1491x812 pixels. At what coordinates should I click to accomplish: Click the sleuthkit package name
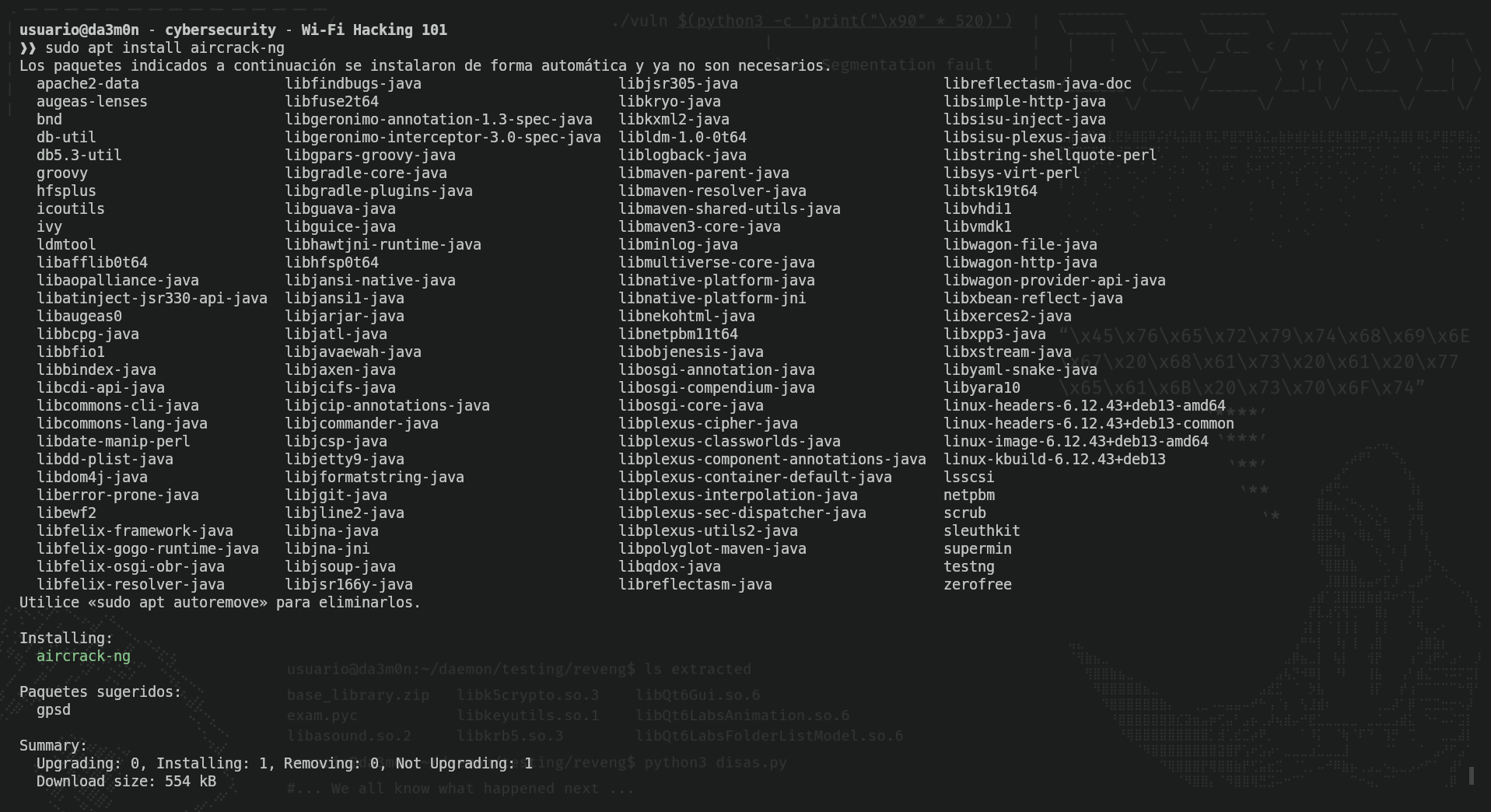click(x=982, y=530)
